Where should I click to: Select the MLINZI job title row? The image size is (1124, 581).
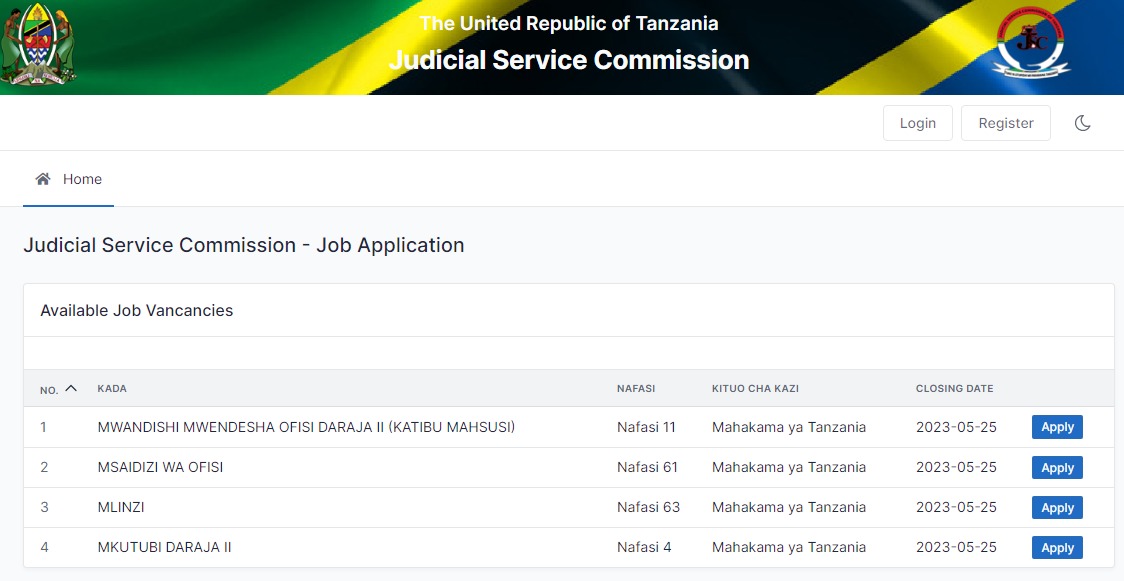[121, 507]
